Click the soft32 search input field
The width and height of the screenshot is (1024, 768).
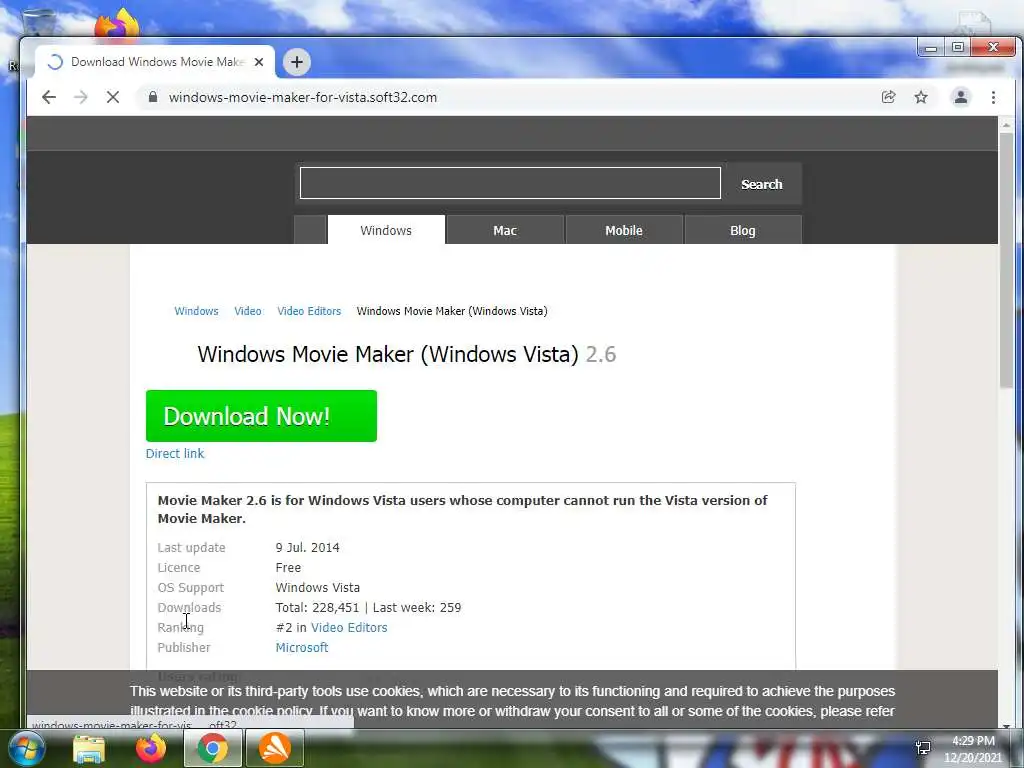(x=510, y=183)
